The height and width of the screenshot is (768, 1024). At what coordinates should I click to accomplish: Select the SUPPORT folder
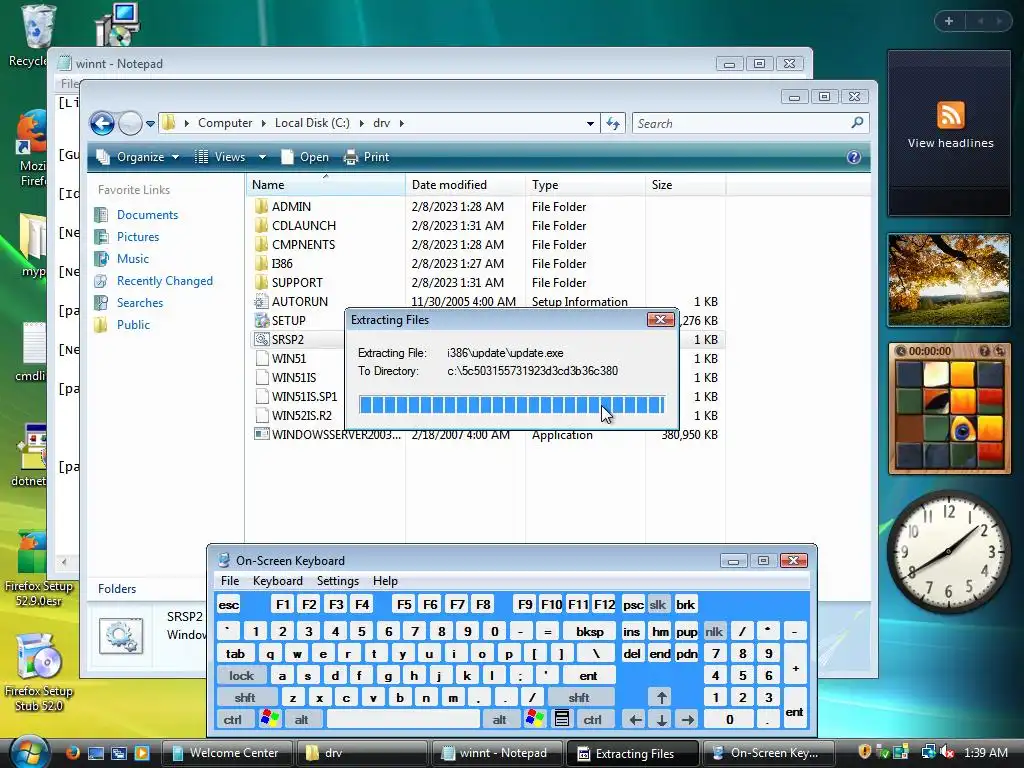(297, 282)
